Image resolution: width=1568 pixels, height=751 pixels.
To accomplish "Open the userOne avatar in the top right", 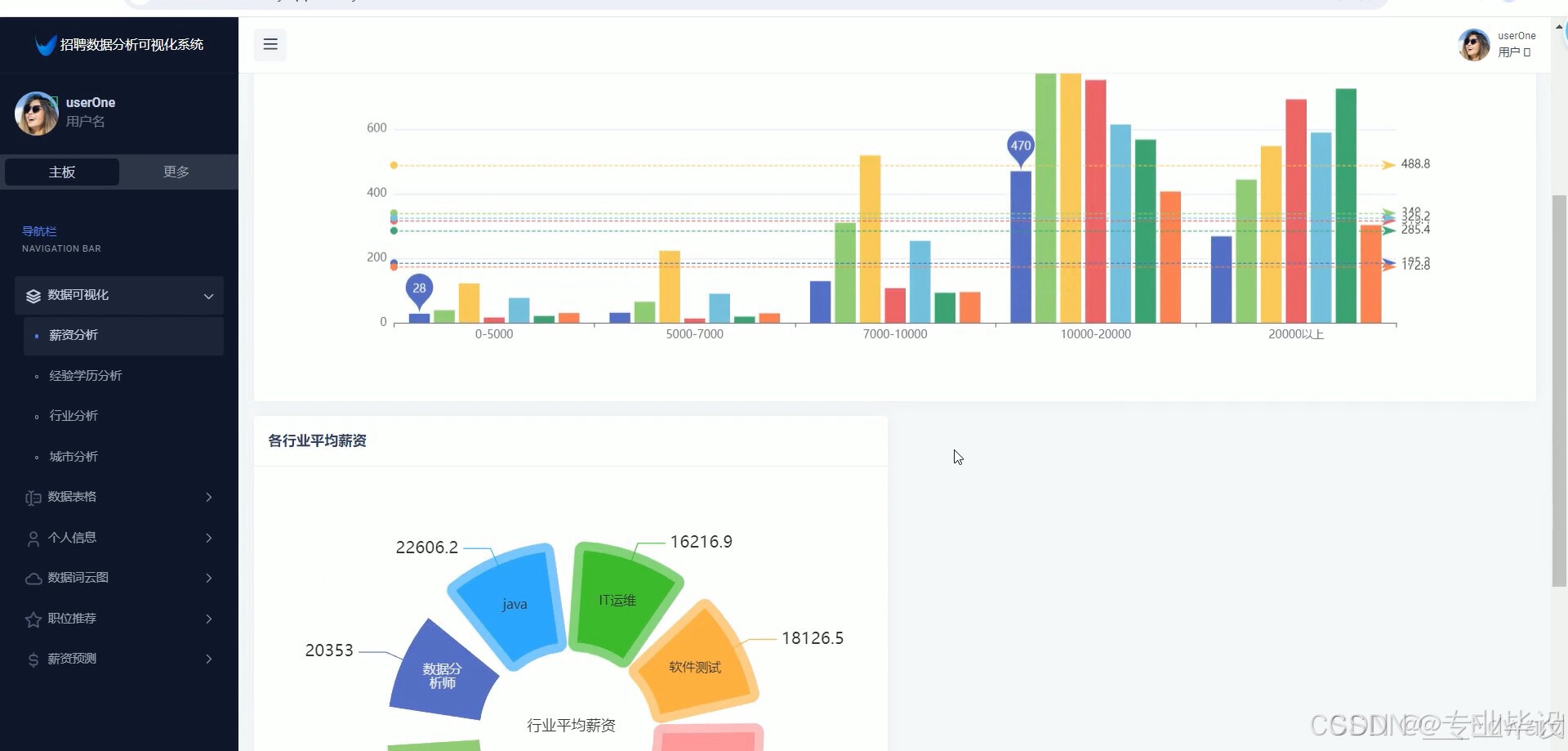I will [x=1474, y=44].
